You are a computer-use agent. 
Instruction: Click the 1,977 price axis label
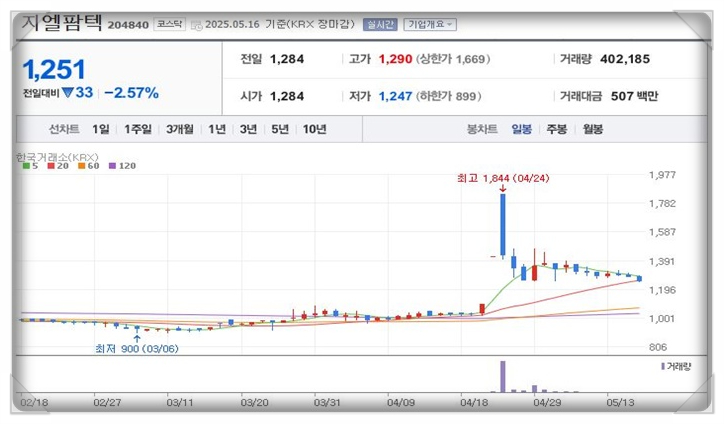(662, 175)
